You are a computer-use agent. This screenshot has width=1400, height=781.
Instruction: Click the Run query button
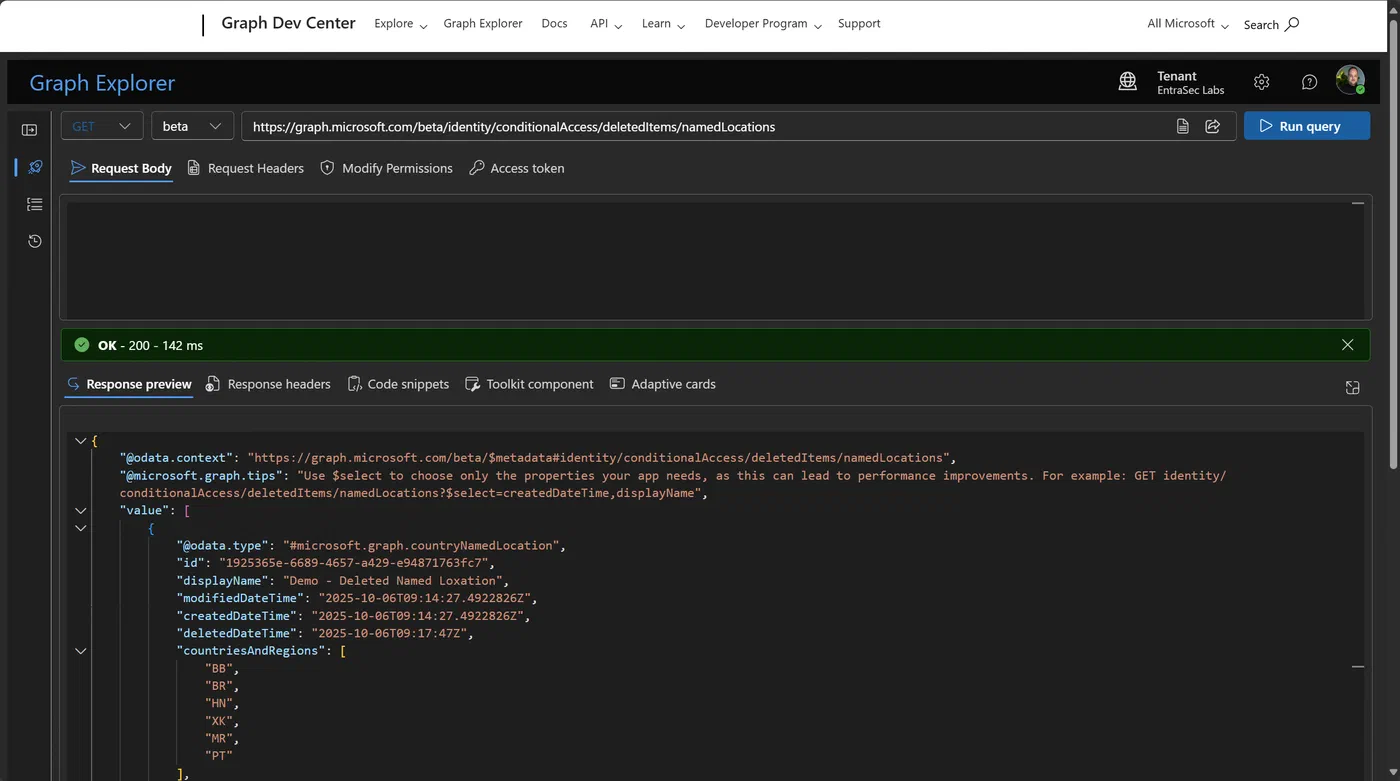(x=1307, y=126)
